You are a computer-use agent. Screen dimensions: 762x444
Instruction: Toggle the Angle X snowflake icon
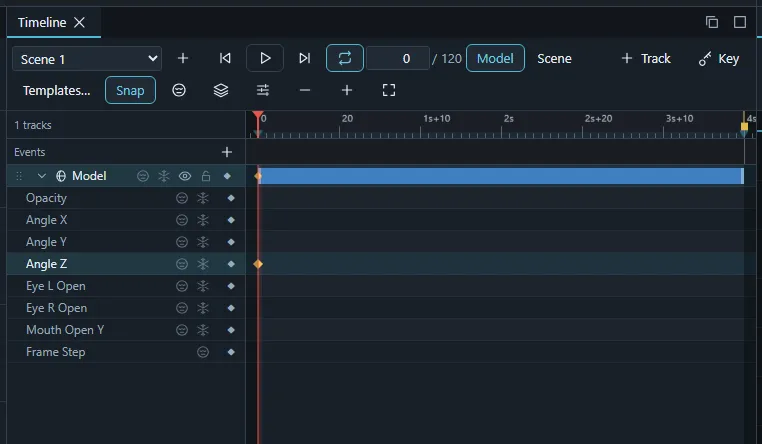point(203,220)
